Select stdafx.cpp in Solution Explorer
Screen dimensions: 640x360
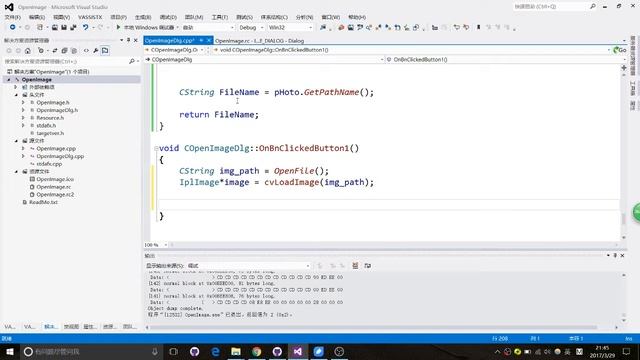[x=49, y=164]
